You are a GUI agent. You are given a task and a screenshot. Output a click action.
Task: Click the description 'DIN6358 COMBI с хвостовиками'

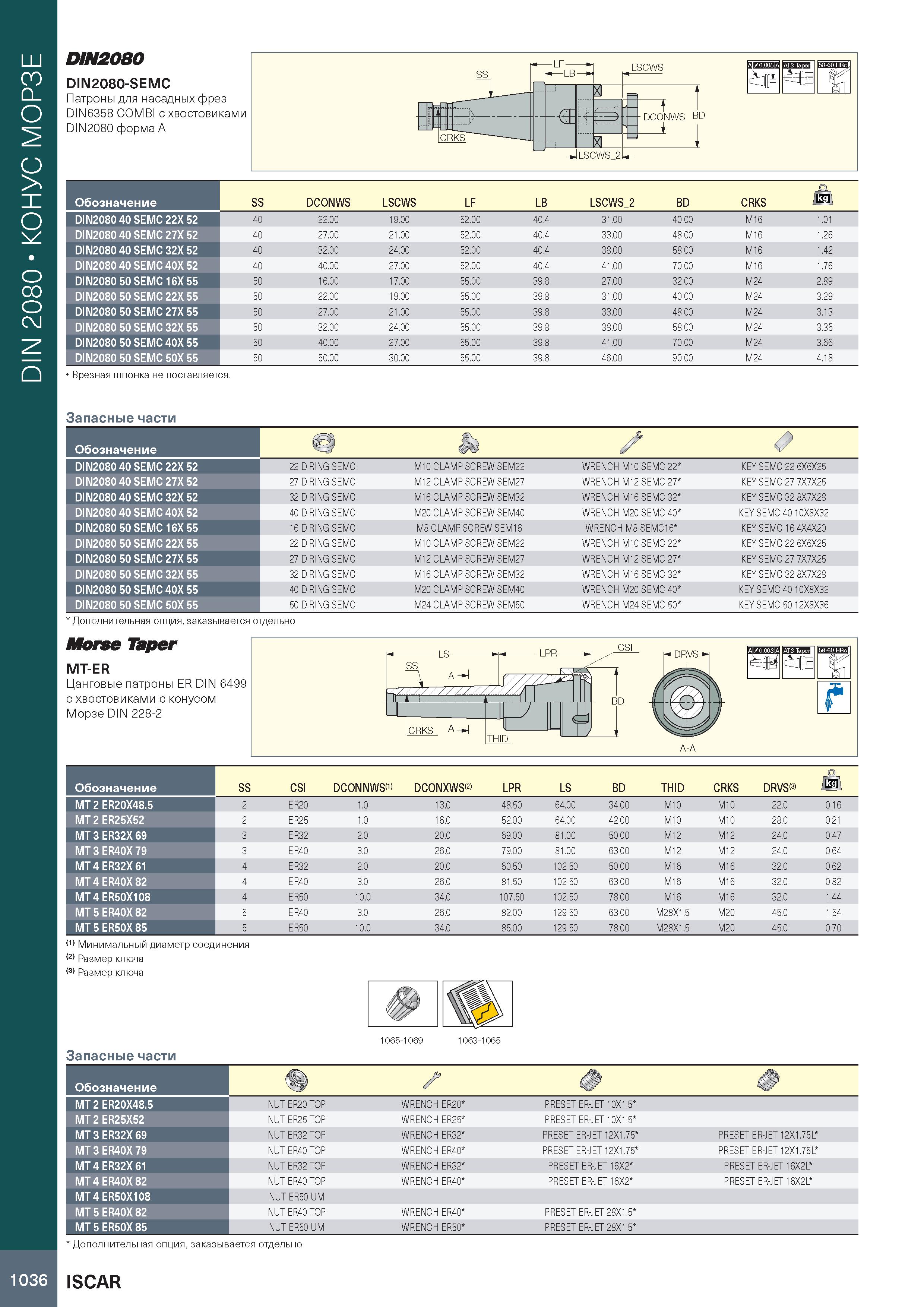pyautogui.click(x=156, y=113)
